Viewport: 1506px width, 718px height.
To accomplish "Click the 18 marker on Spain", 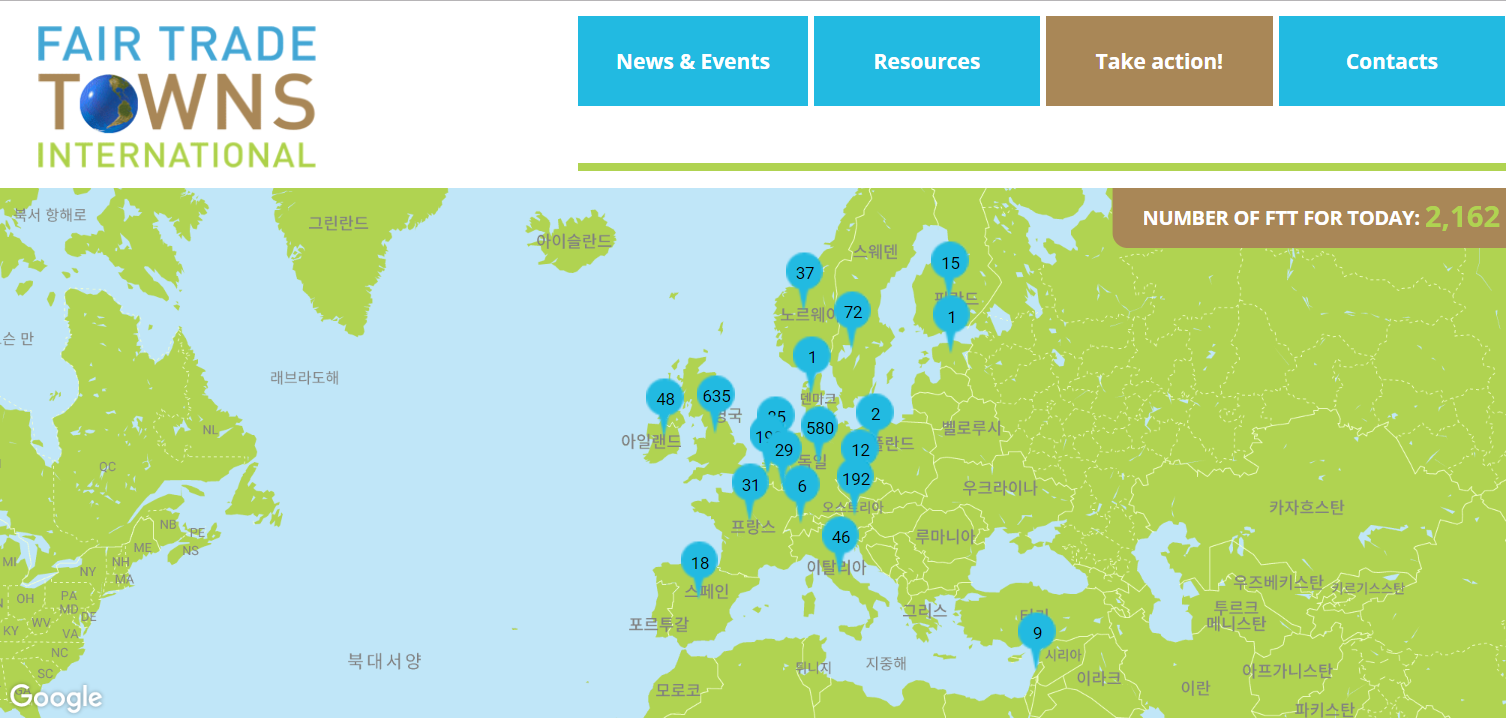I will click(x=699, y=563).
